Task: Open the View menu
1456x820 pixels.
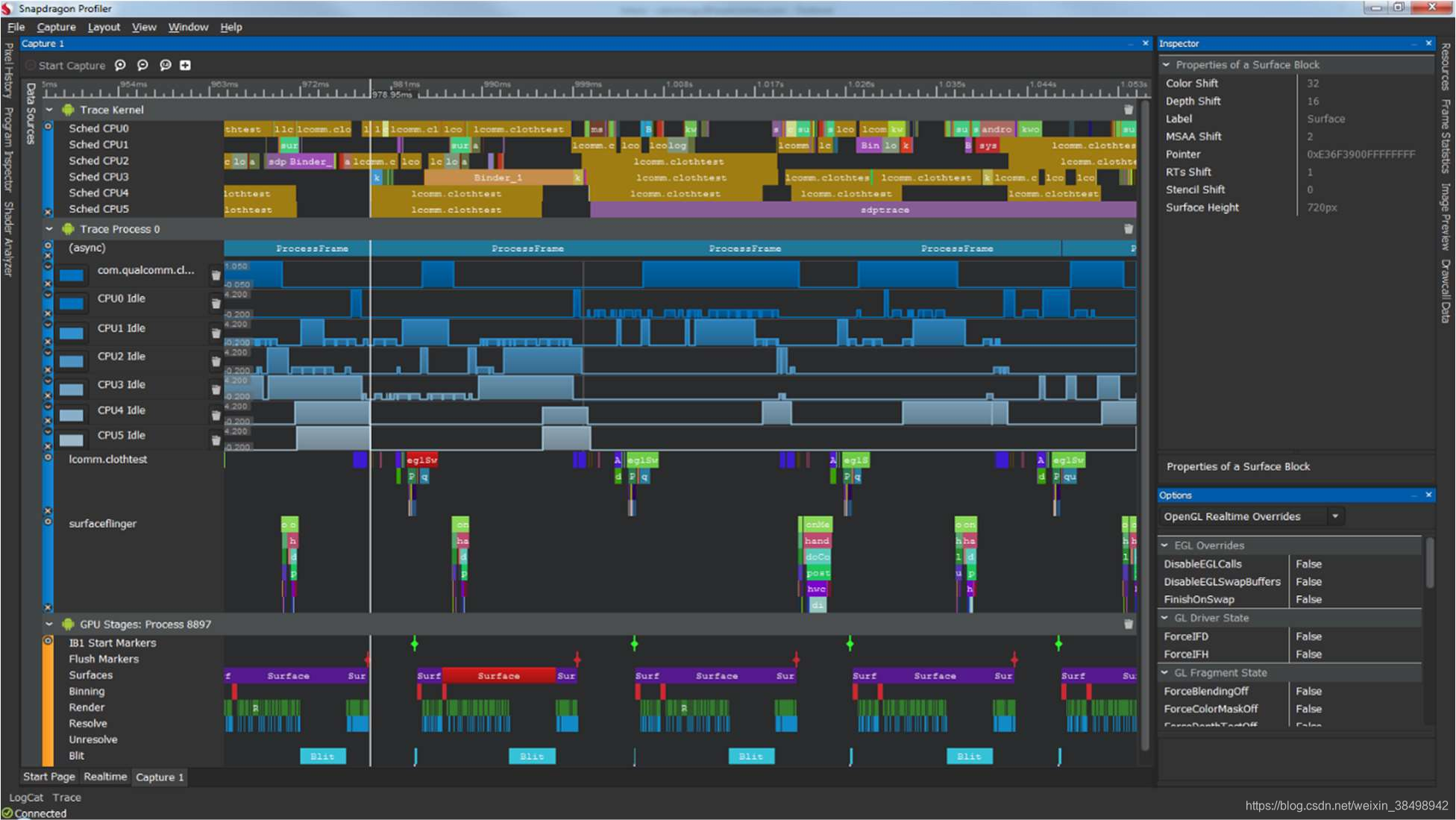Action: (144, 27)
